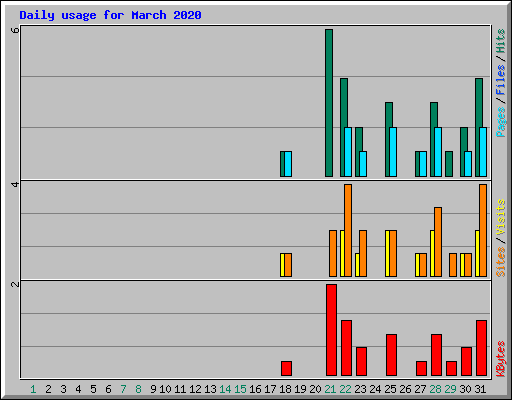
Task: Click the 'Daily usage for March 2020' title
Action: click(x=110, y=15)
